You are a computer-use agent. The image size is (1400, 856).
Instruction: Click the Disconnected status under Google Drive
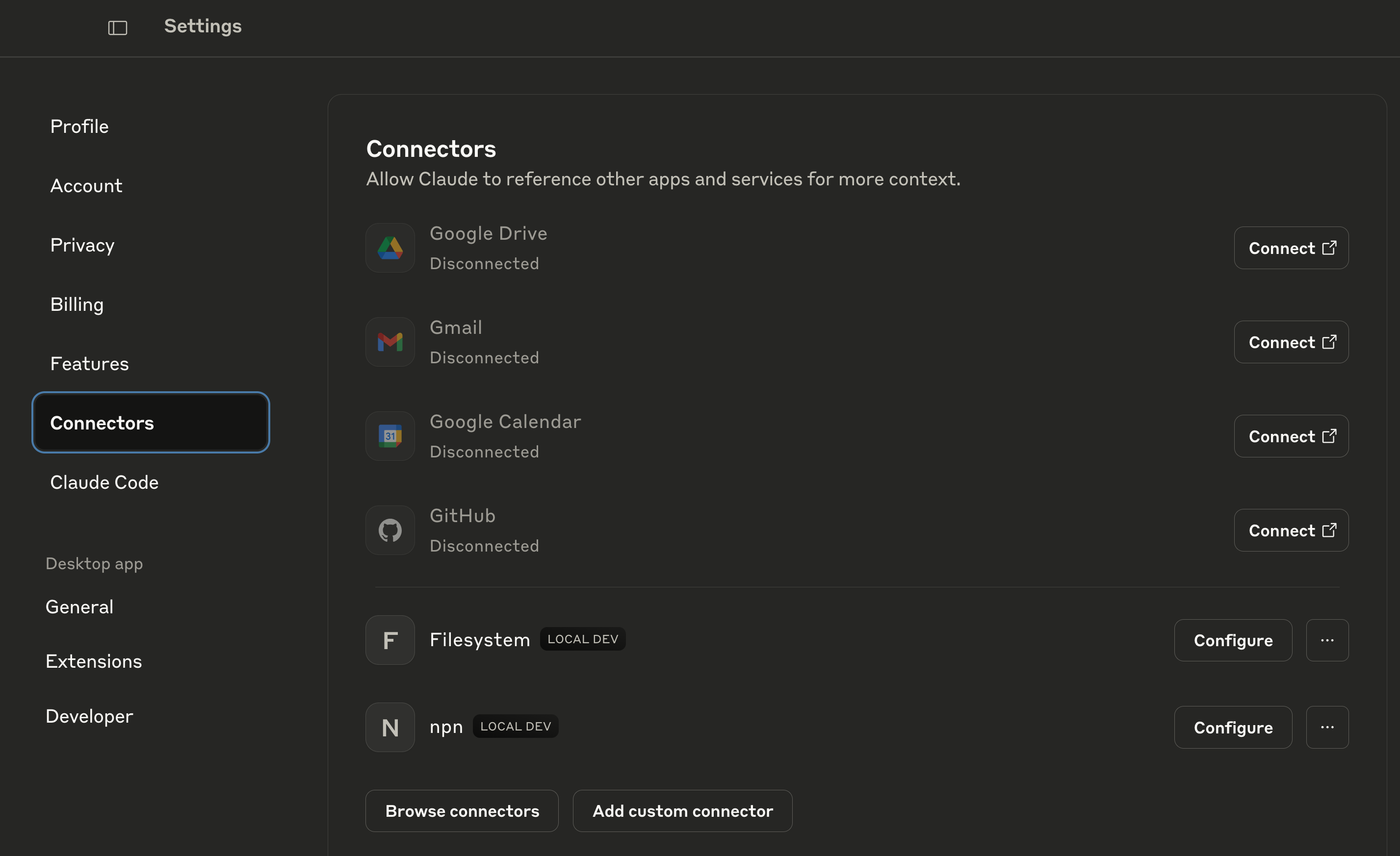coord(484,264)
